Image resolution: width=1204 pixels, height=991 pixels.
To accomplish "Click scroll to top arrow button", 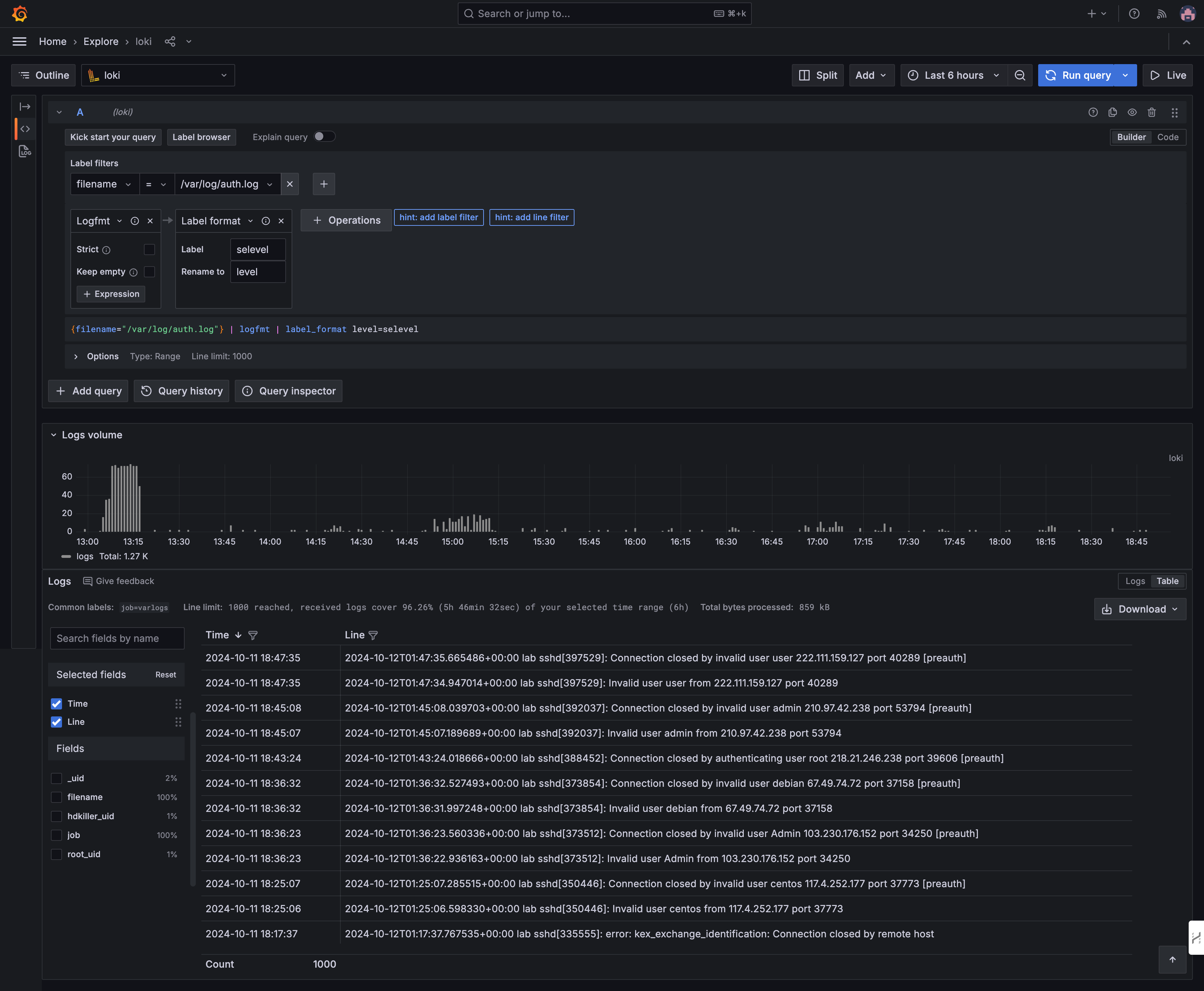I will click(1172, 960).
